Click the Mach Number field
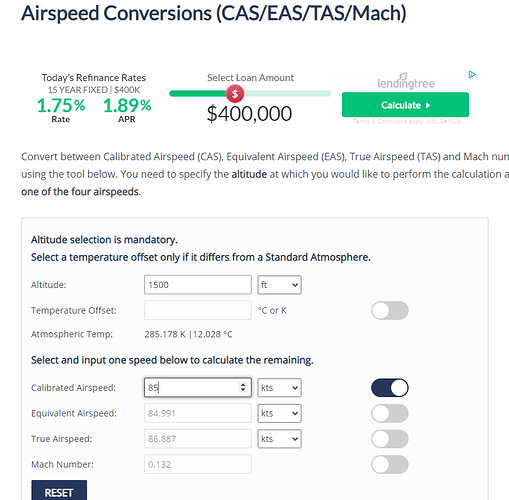This screenshot has width=509, height=500. [x=198, y=464]
